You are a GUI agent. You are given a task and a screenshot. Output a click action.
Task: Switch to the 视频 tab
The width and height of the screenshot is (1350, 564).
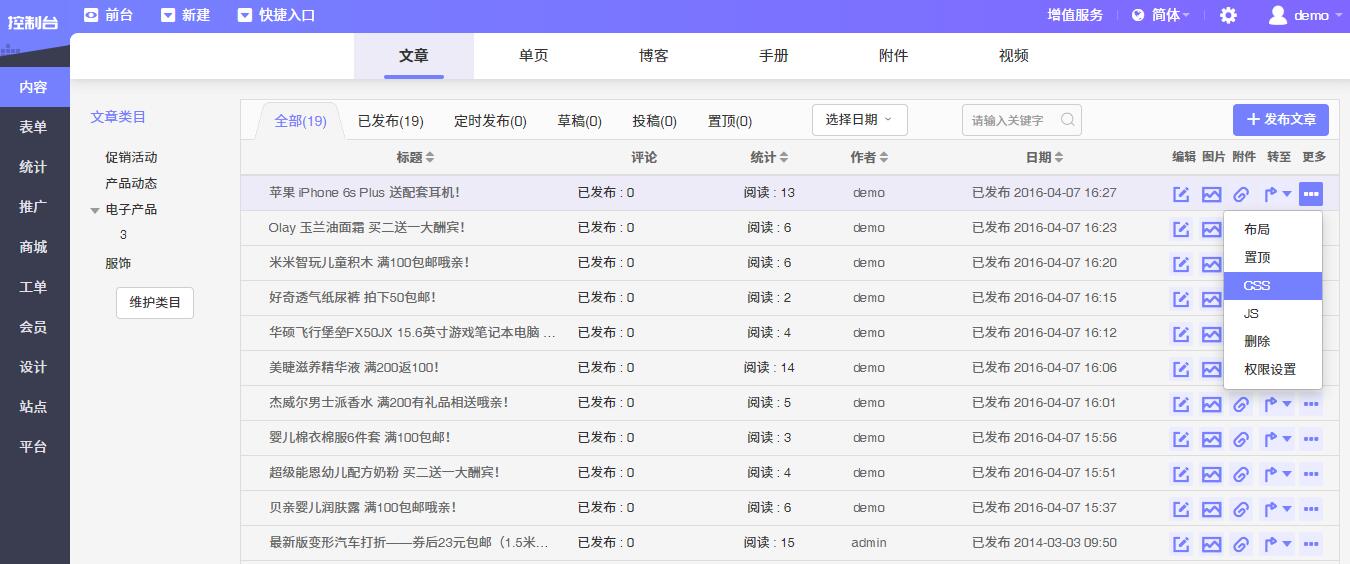1014,56
